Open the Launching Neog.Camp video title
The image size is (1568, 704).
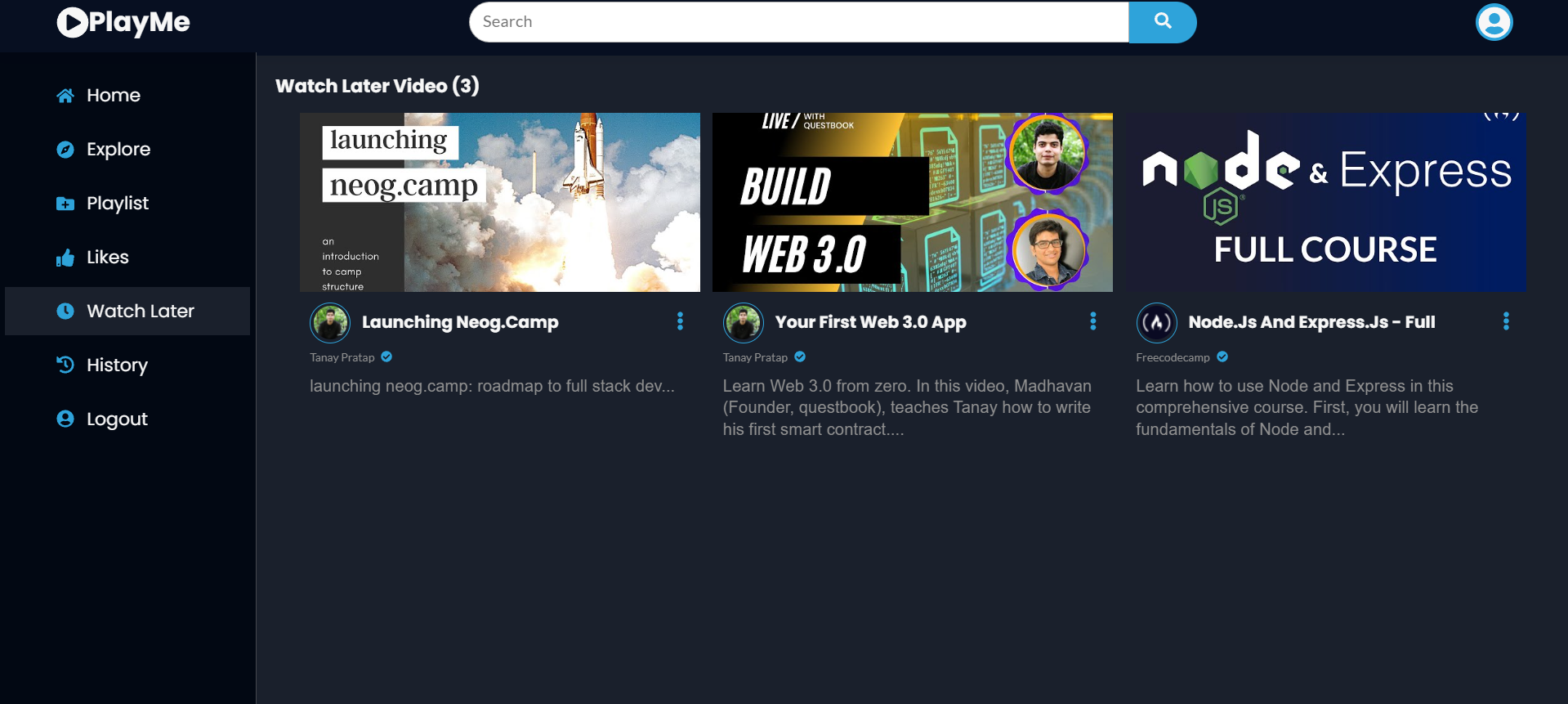pyautogui.click(x=460, y=322)
